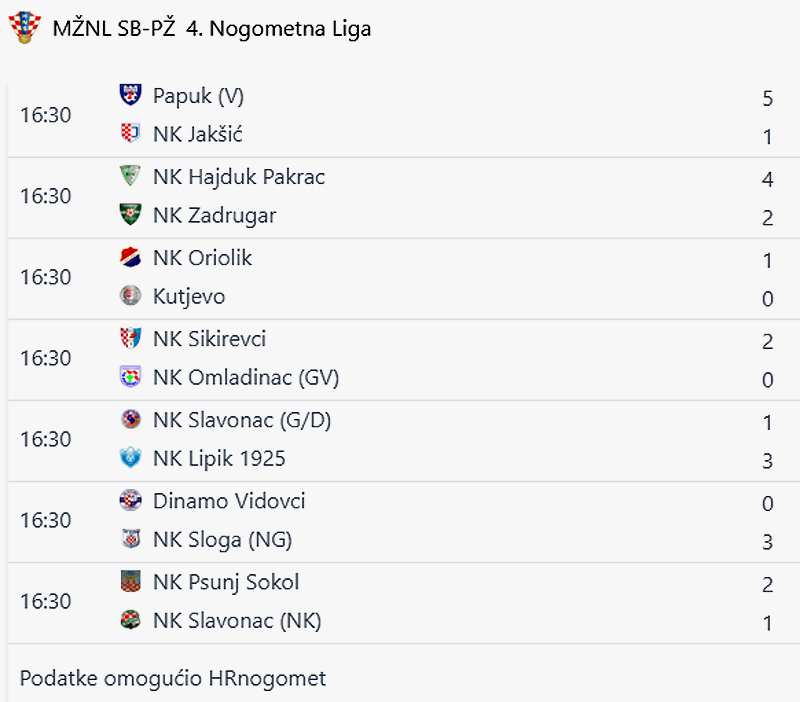Click NK Hajduk Pakrac's score of 4
The image size is (800, 702).
coord(767,180)
